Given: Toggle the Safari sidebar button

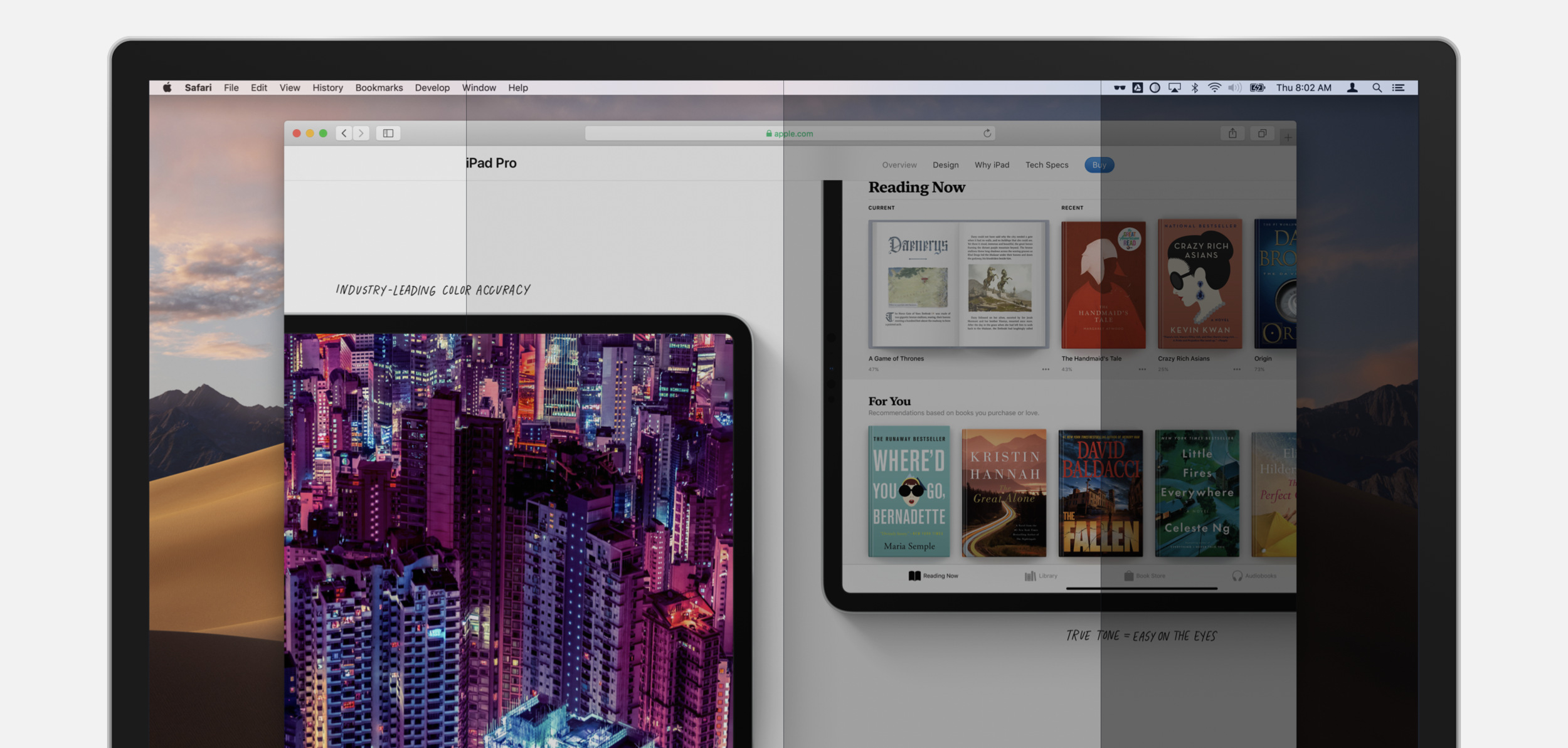Looking at the screenshot, I should pyautogui.click(x=388, y=133).
